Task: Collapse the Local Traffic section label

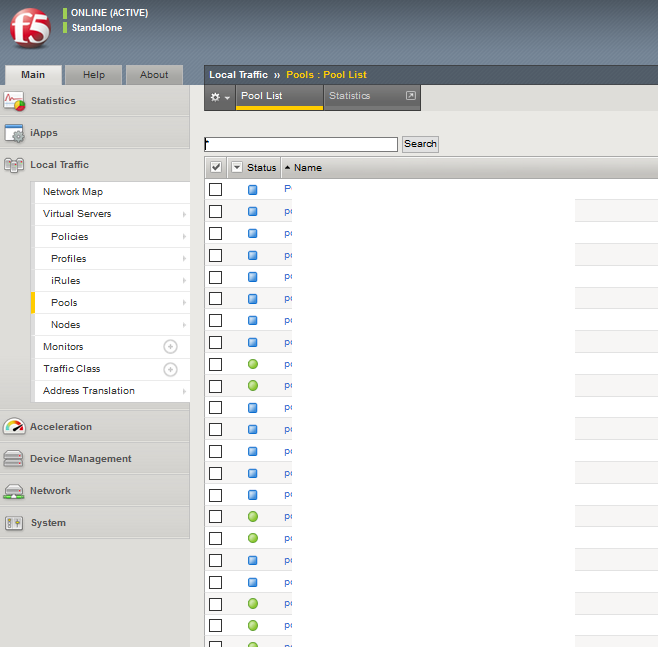Action: 60,164
